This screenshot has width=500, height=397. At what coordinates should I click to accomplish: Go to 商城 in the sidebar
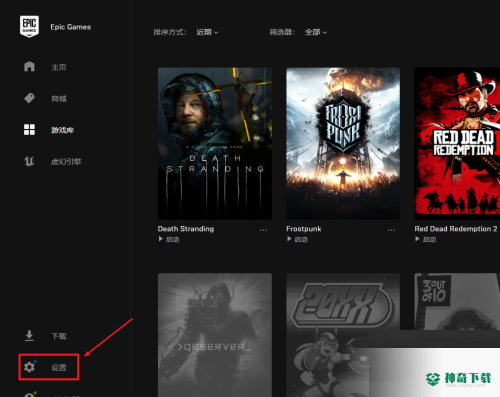[59, 99]
